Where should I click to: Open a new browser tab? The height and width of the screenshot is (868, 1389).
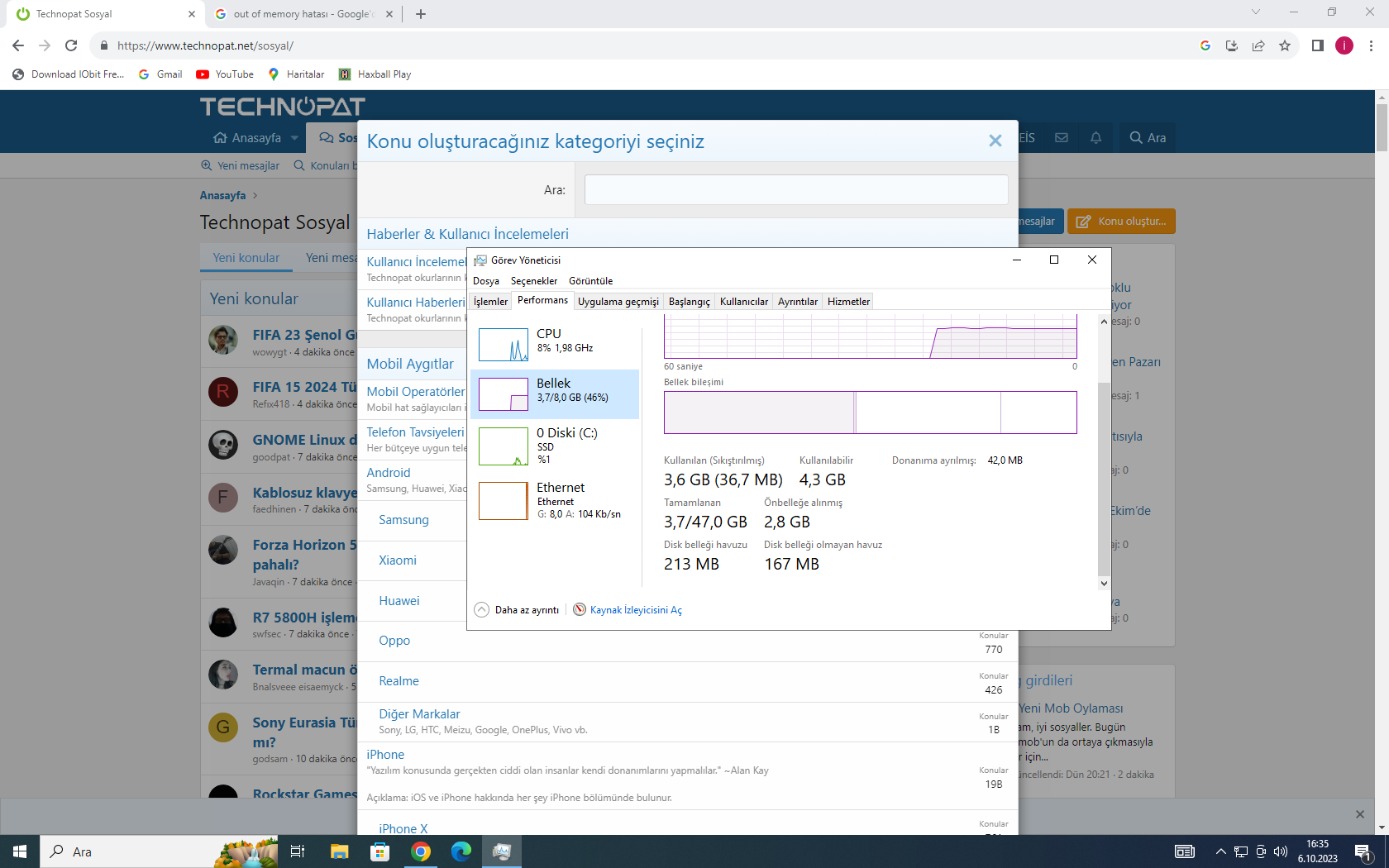point(421,14)
